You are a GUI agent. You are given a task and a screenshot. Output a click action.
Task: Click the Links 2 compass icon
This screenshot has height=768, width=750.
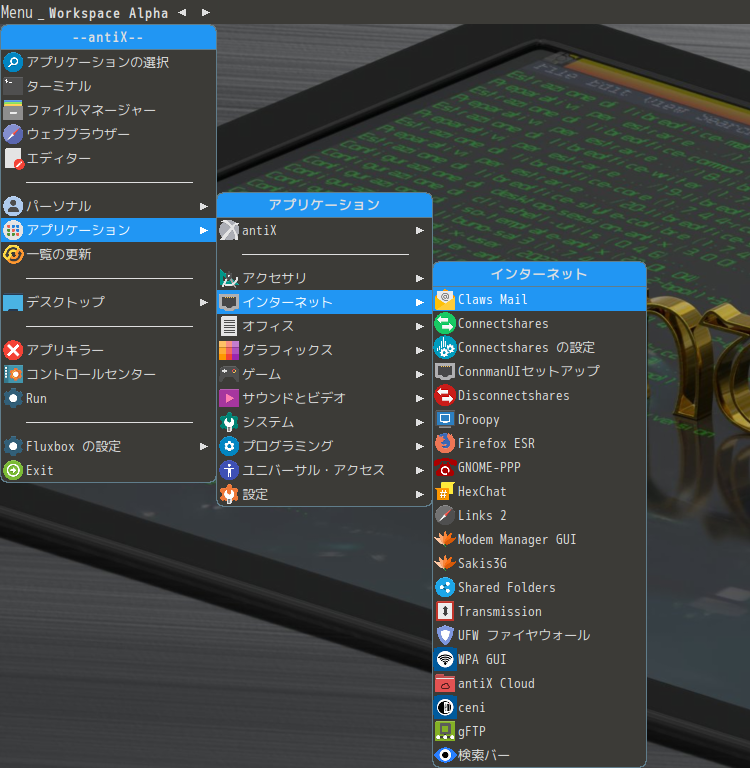pyautogui.click(x=445, y=515)
